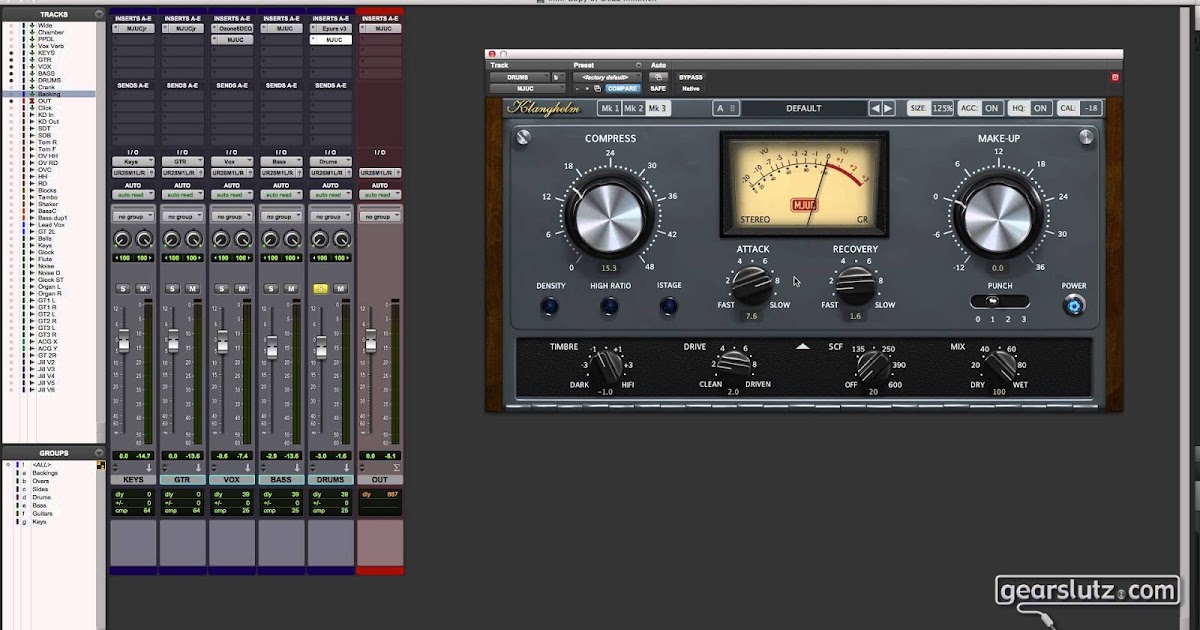Toggle AGC ON button
The height and width of the screenshot is (630, 1200).
point(991,108)
